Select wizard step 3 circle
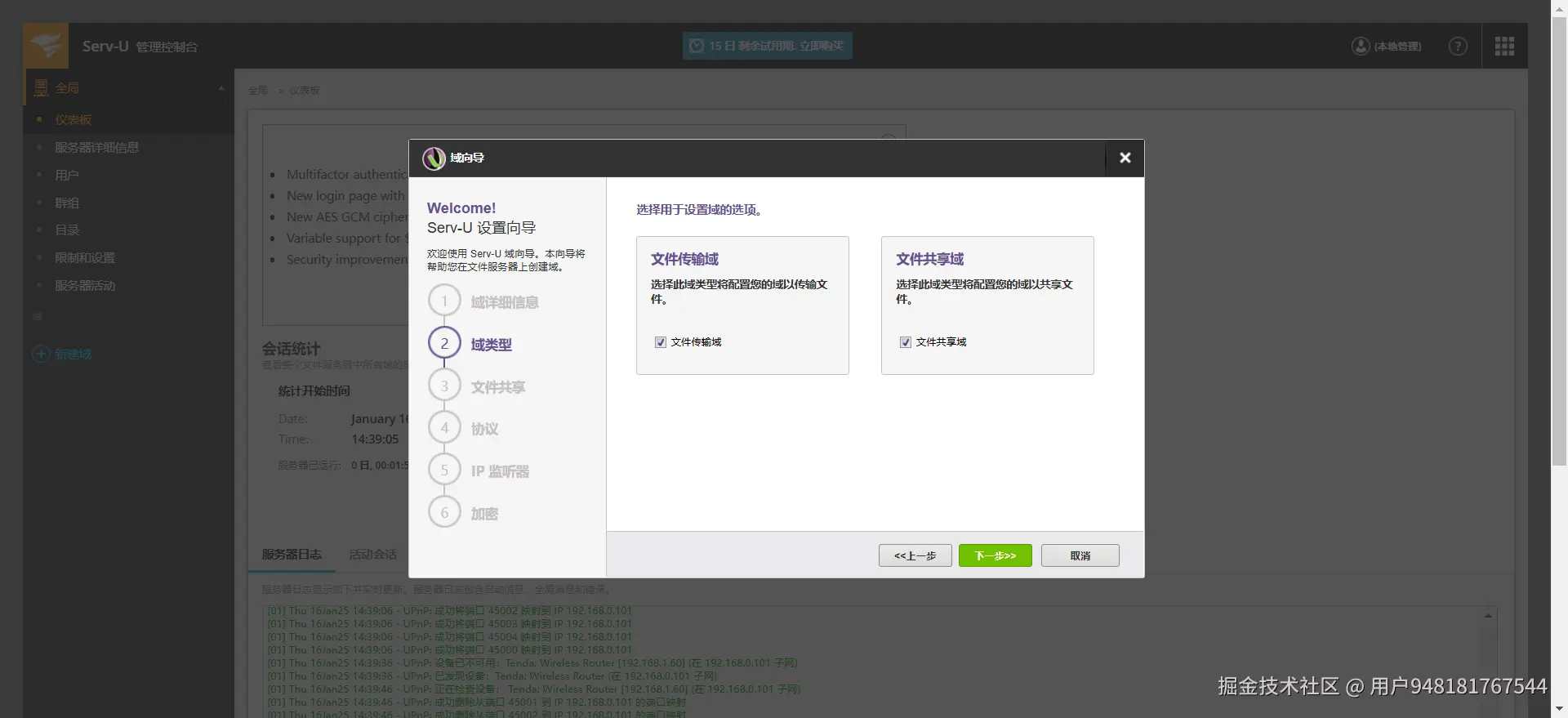The height and width of the screenshot is (718, 1568). point(444,386)
